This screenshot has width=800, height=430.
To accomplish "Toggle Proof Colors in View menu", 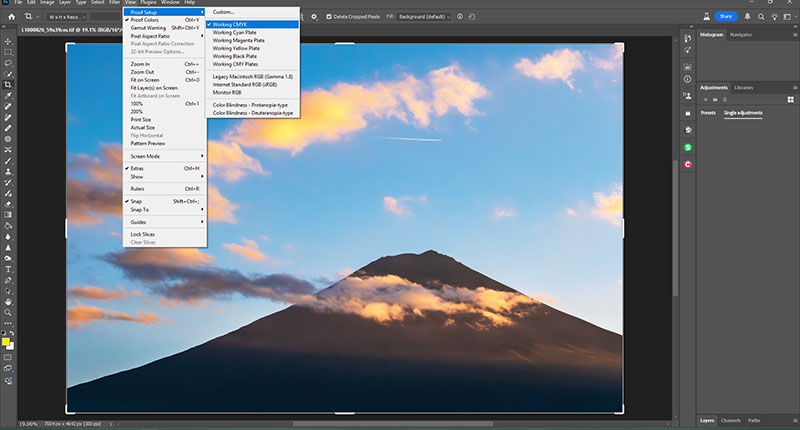I will [x=145, y=19].
